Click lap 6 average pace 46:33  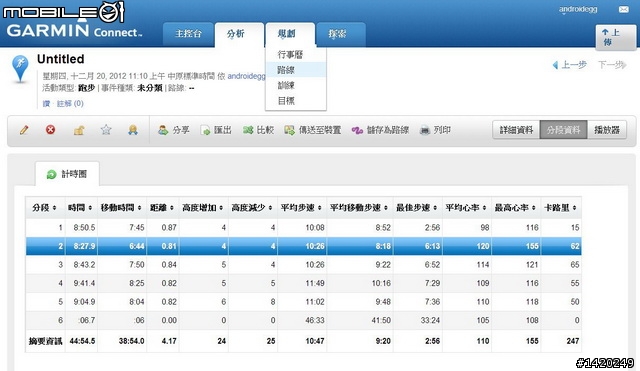[315, 320]
